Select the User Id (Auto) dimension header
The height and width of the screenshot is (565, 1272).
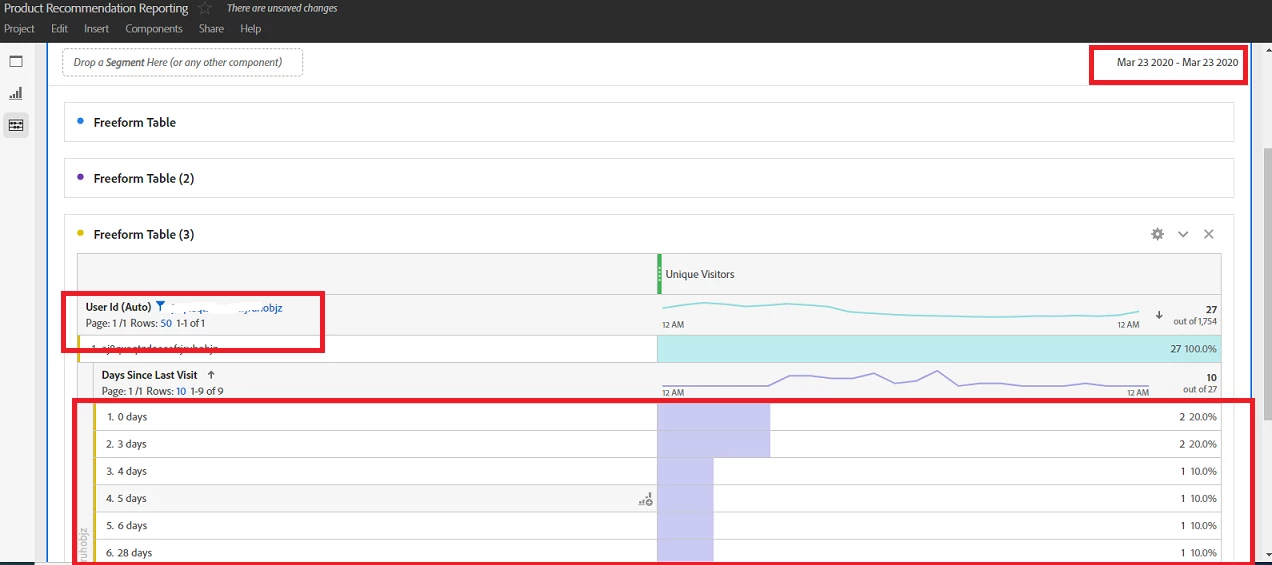(x=118, y=307)
